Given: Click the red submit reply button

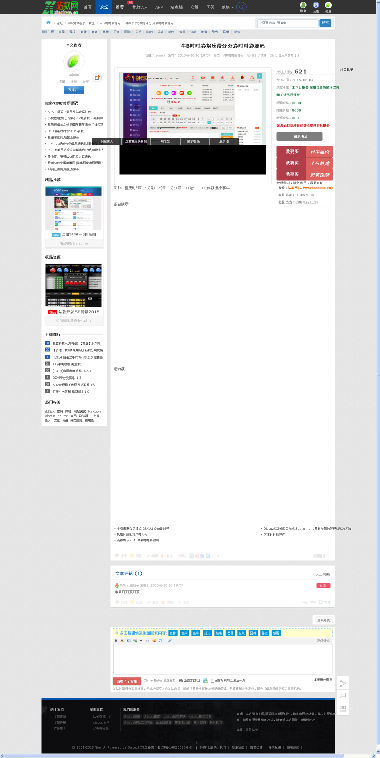Looking at the screenshot, I should pos(127,681).
